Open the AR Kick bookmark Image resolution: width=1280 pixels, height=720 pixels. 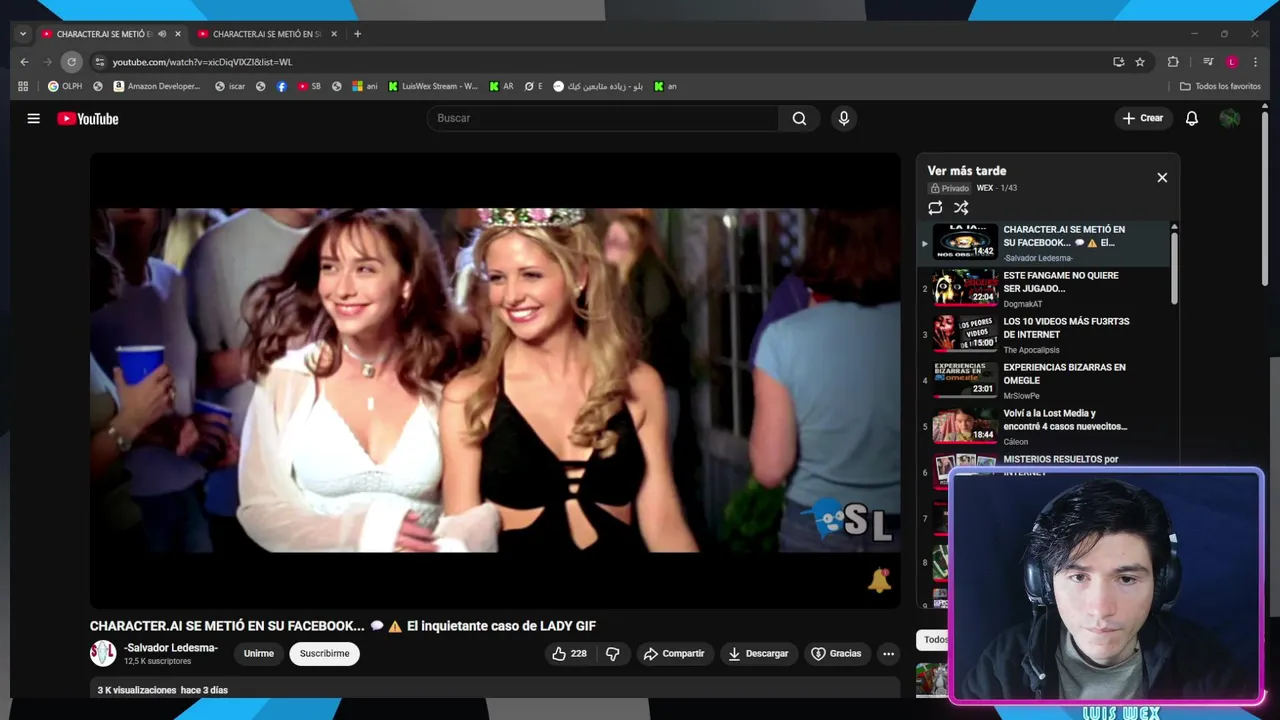click(x=501, y=86)
